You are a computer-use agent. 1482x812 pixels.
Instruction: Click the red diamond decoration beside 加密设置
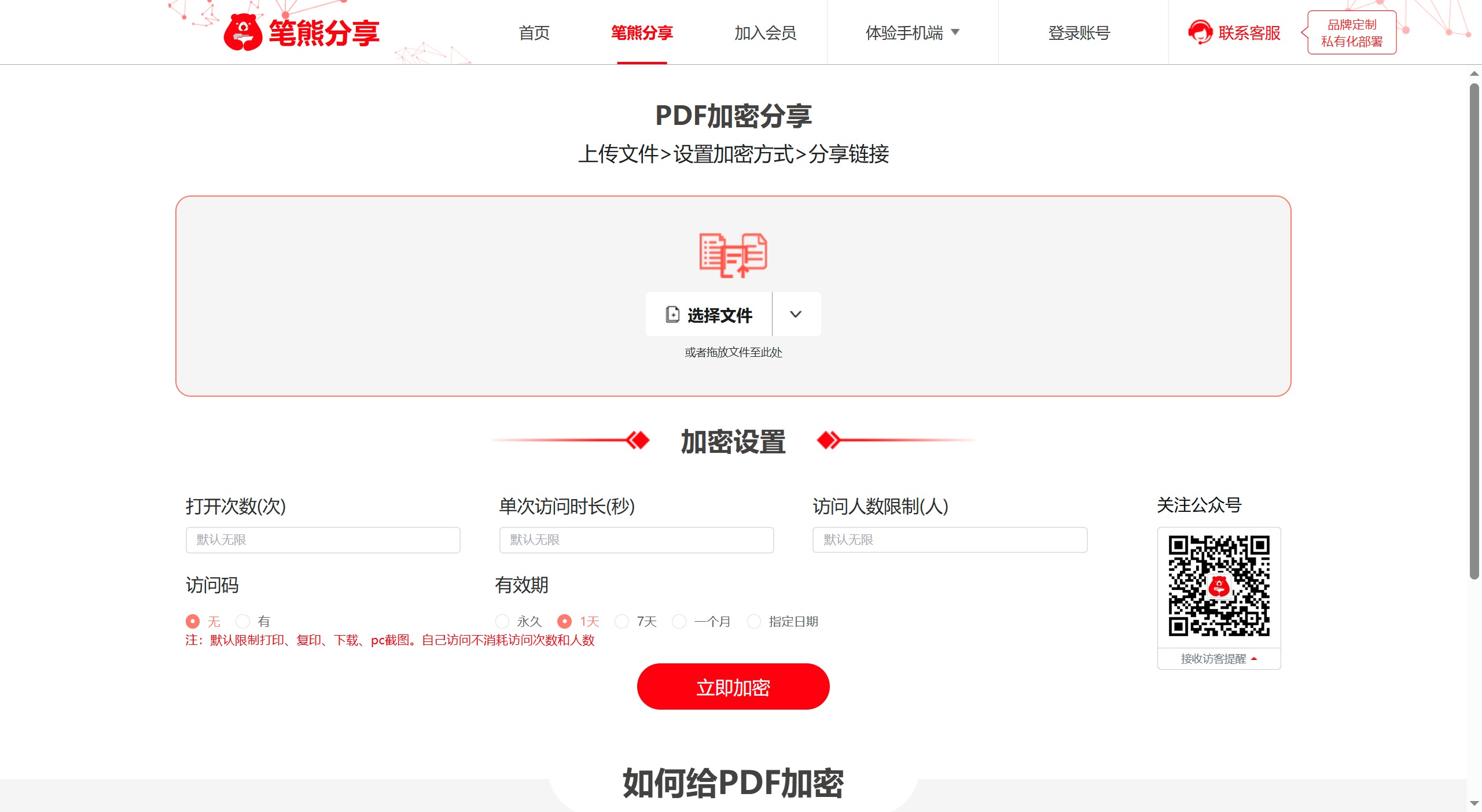[638, 440]
